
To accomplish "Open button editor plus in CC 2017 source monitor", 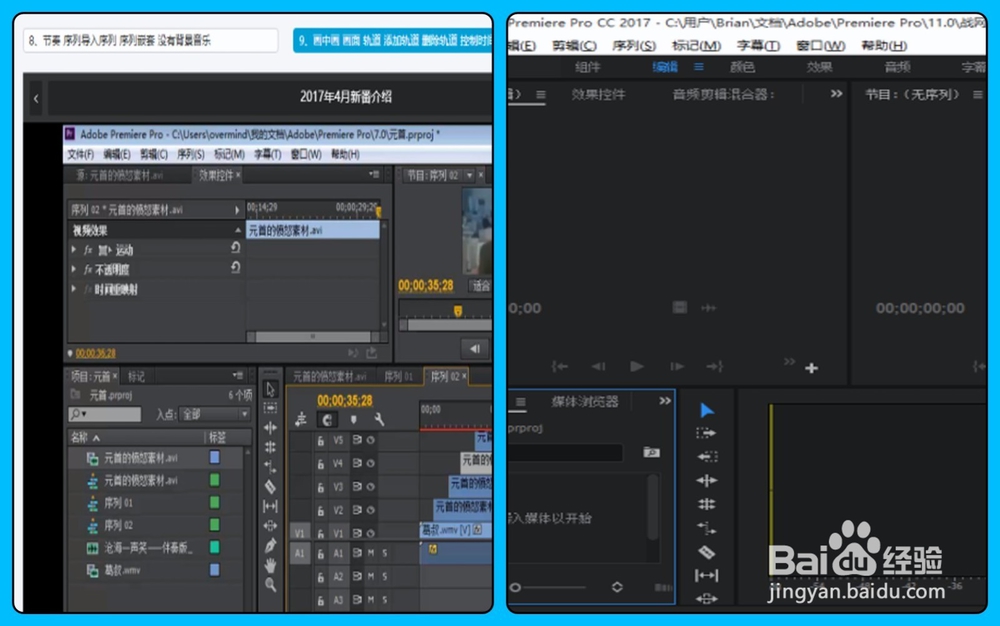I will [811, 368].
